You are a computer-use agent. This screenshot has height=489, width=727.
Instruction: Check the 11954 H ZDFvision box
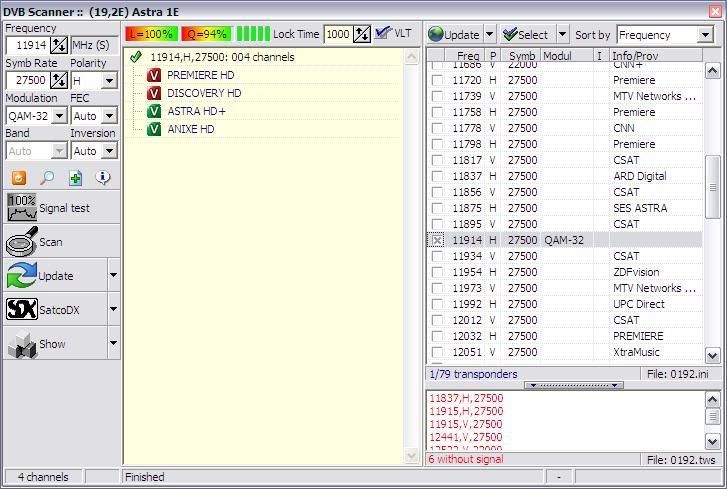coord(437,272)
